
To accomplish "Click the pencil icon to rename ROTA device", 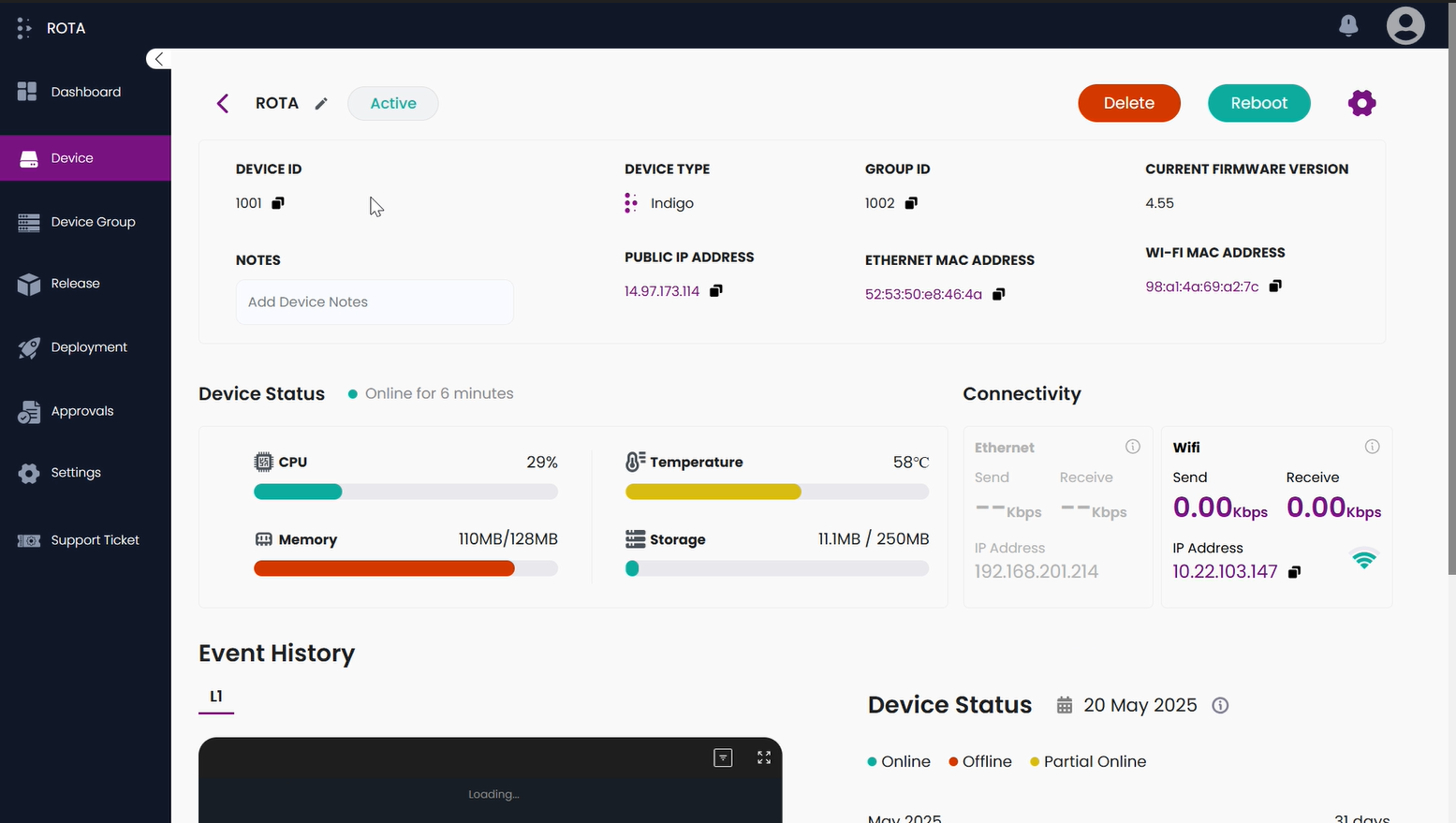I will 321,103.
